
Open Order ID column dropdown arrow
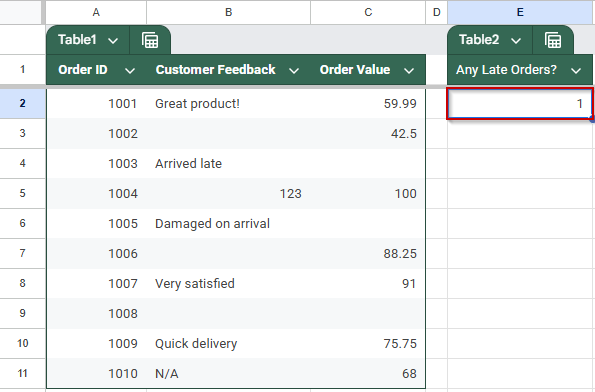point(130,71)
